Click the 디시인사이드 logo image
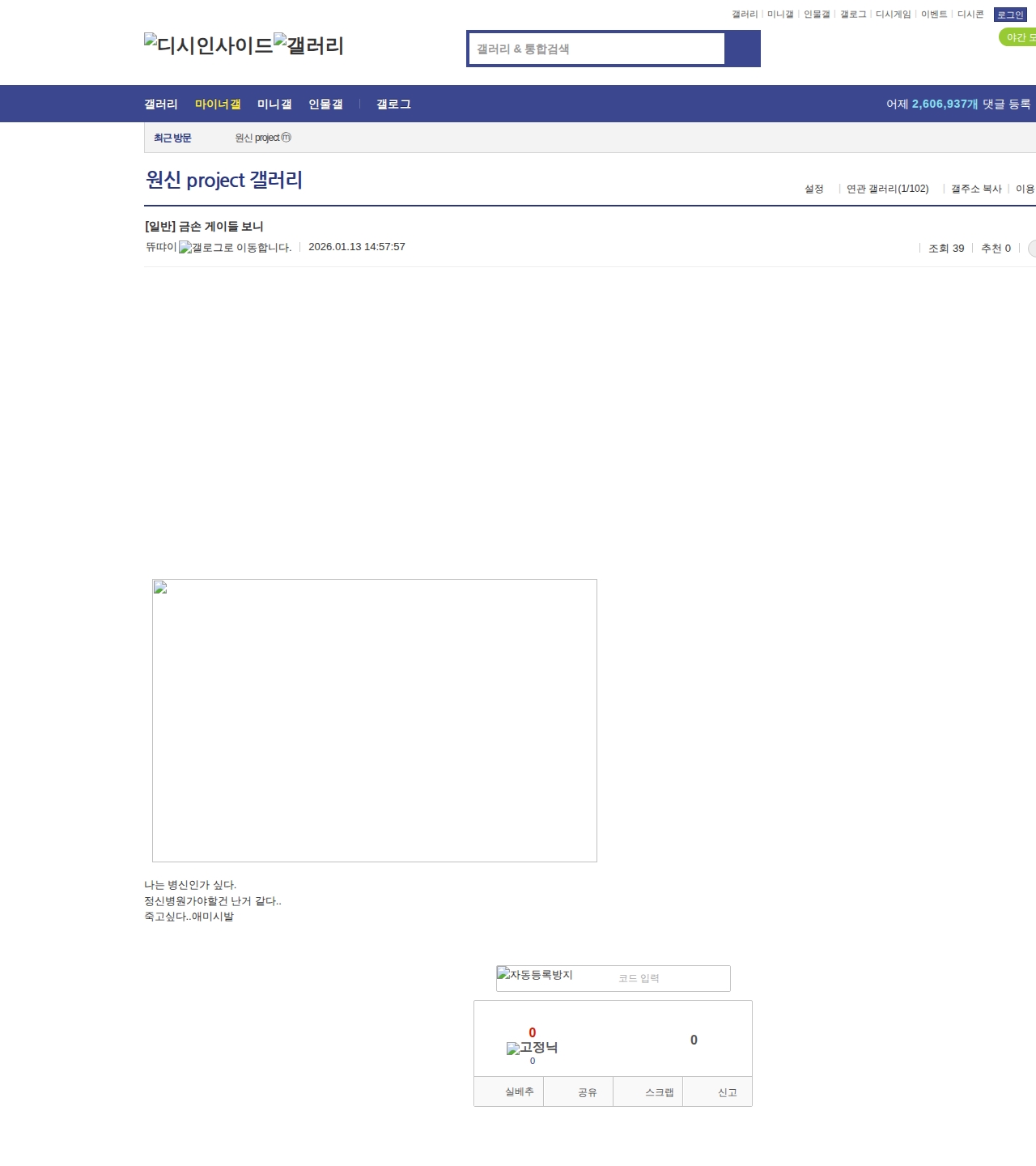The width and height of the screenshot is (1036, 1166). click(209, 45)
